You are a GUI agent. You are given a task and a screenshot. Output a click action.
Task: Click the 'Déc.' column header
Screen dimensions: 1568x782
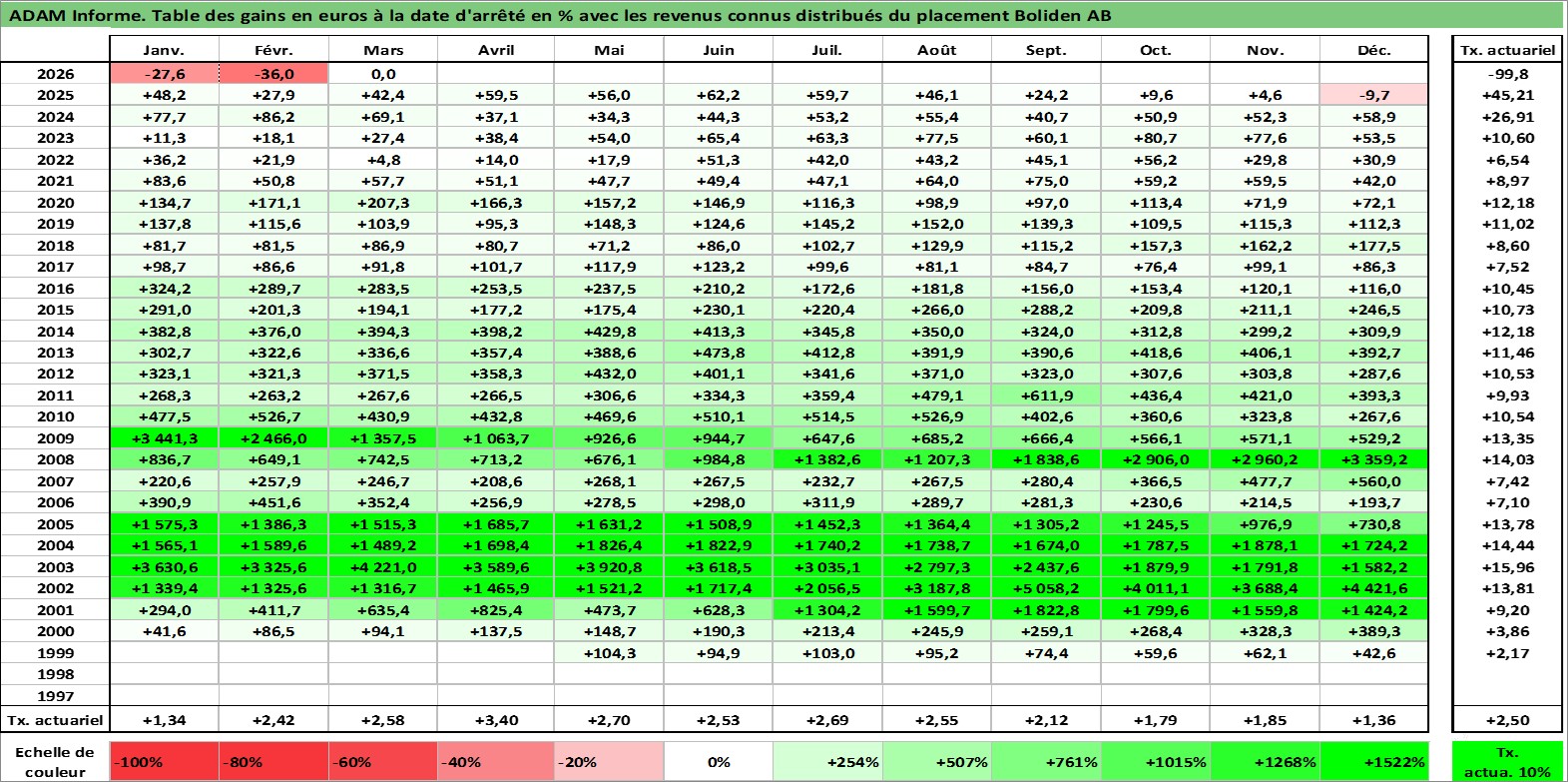[x=1374, y=50]
